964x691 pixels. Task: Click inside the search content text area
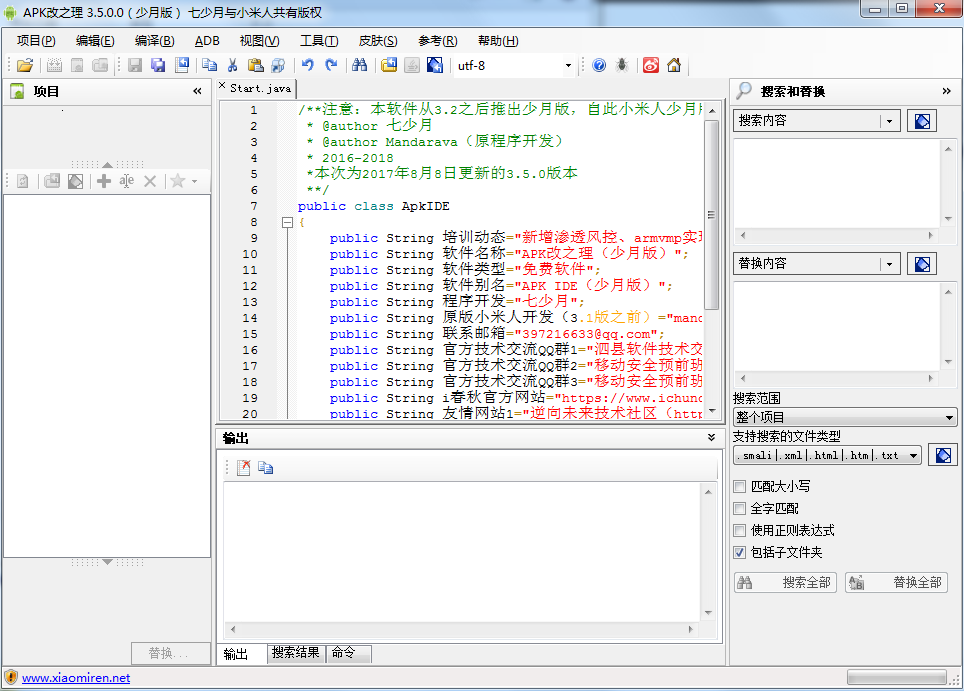coord(837,183)
